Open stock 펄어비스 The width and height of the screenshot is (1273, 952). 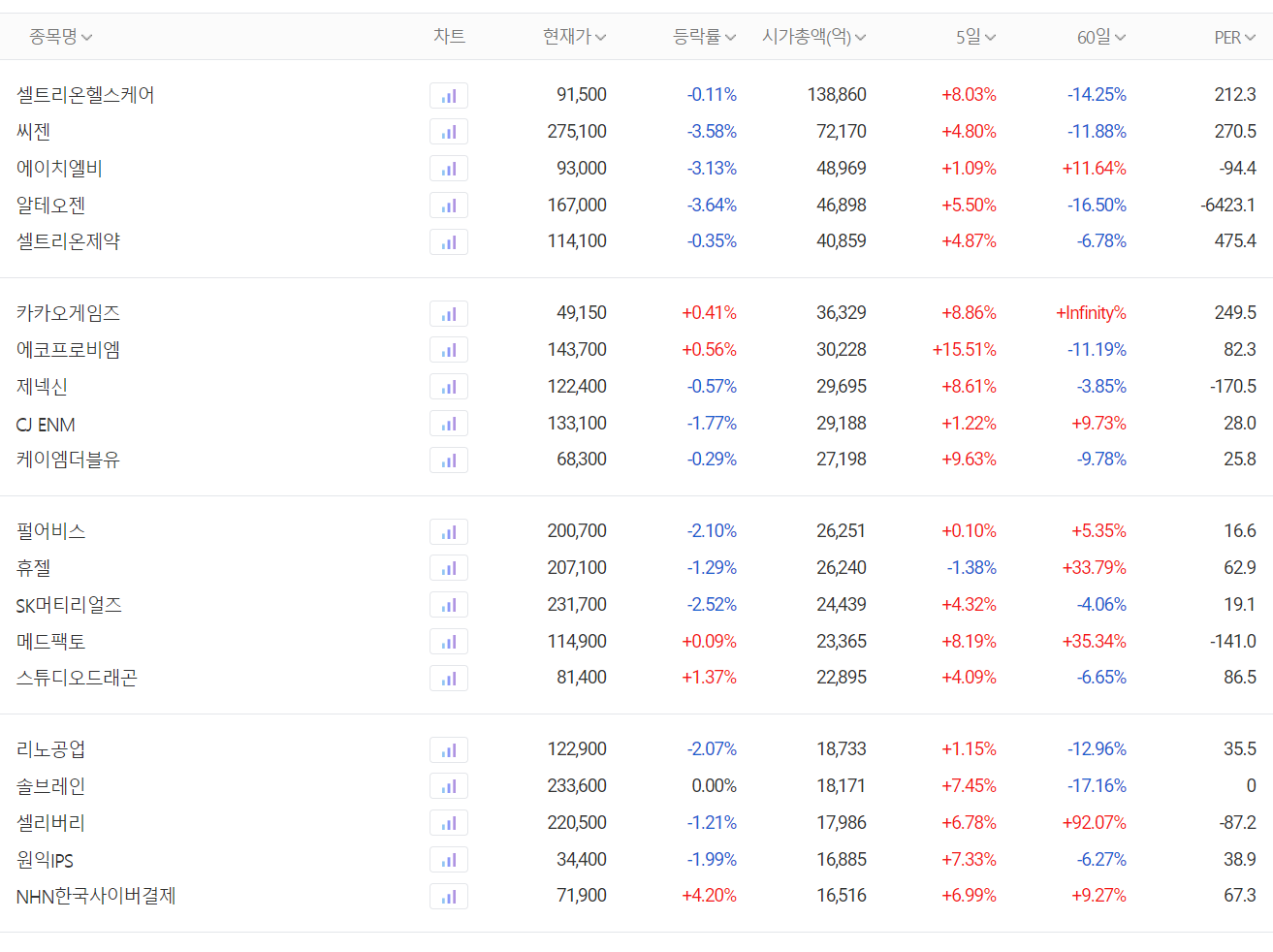pos(50,531)
